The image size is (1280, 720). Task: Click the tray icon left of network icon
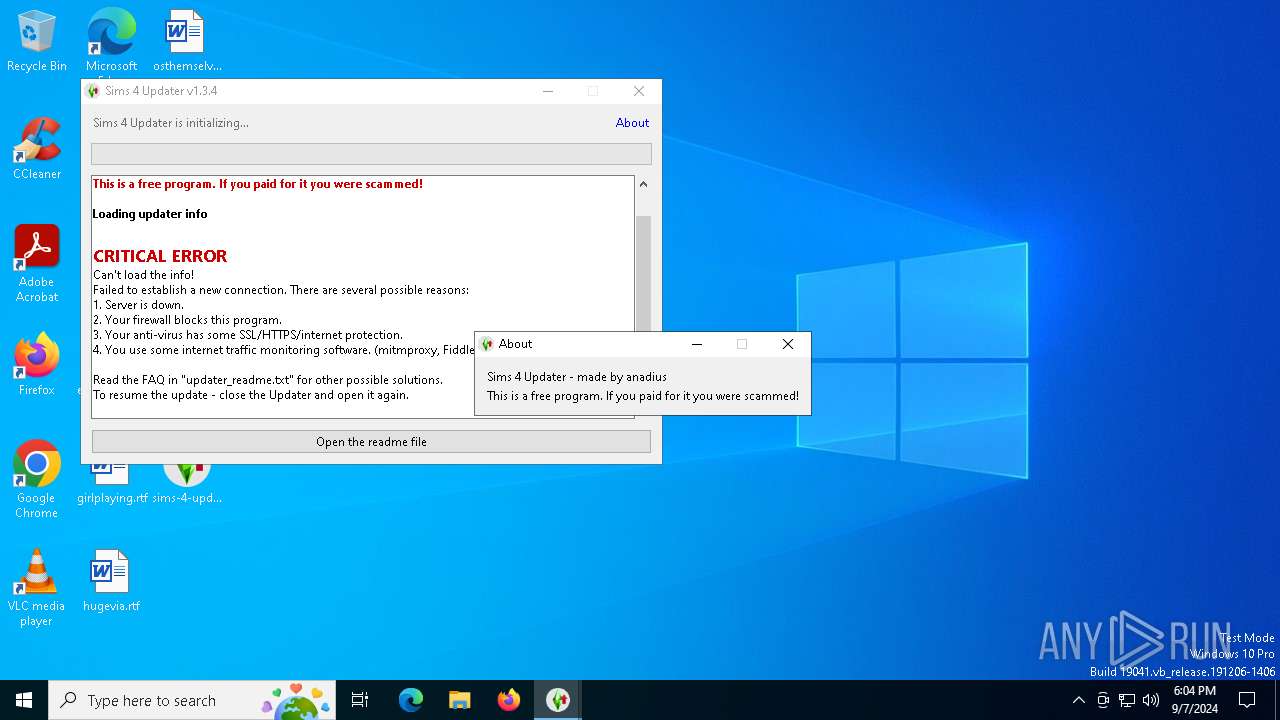pyautogui.click(x=1103, y=700)
